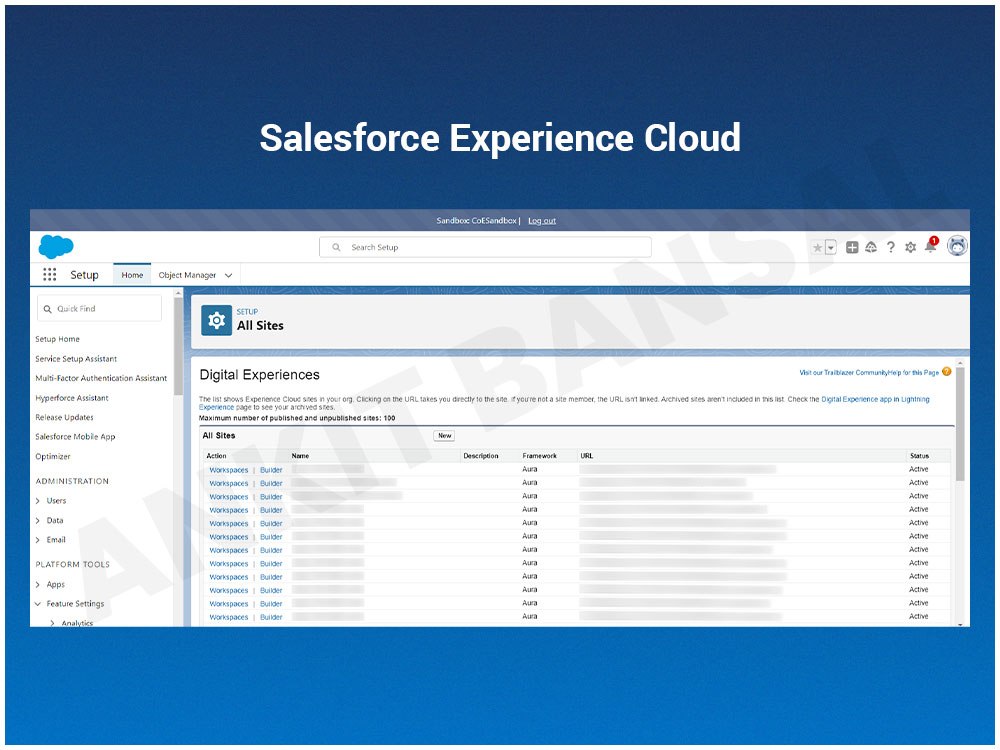Click the Action column header
The width and height of the screenshot is (1000, 750).
216,456
